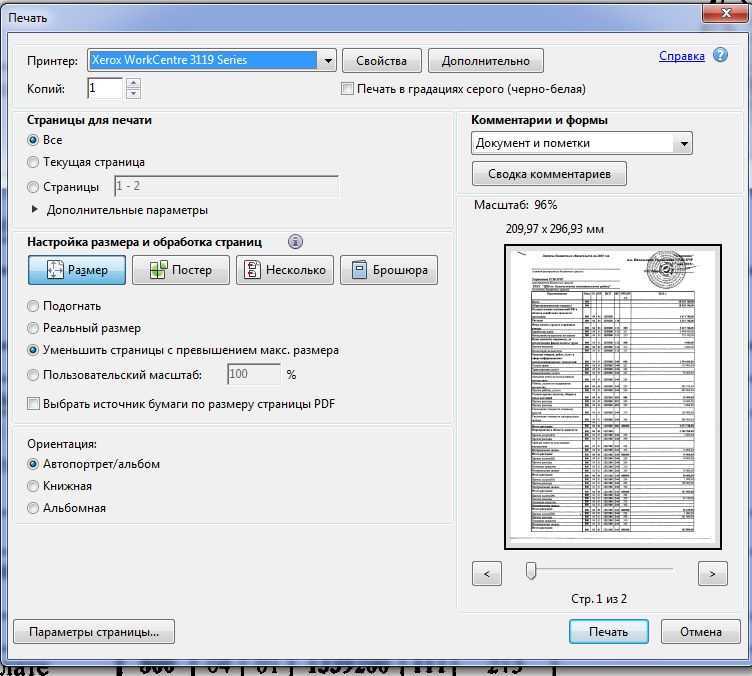The height and width of the screenshot is (676, 752).
Task: Check paper source by PDF page size
Action: point(33,404)
